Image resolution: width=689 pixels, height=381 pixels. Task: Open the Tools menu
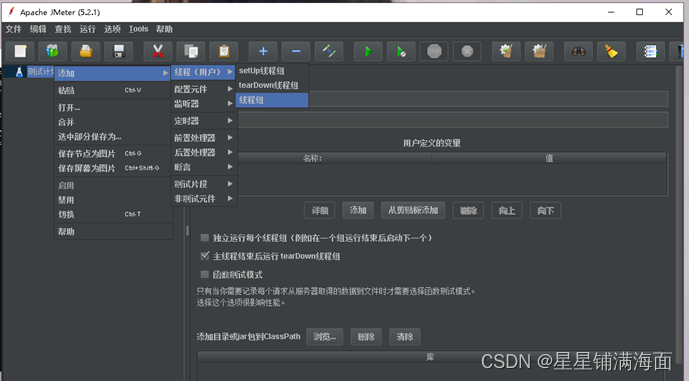(138, 29)
